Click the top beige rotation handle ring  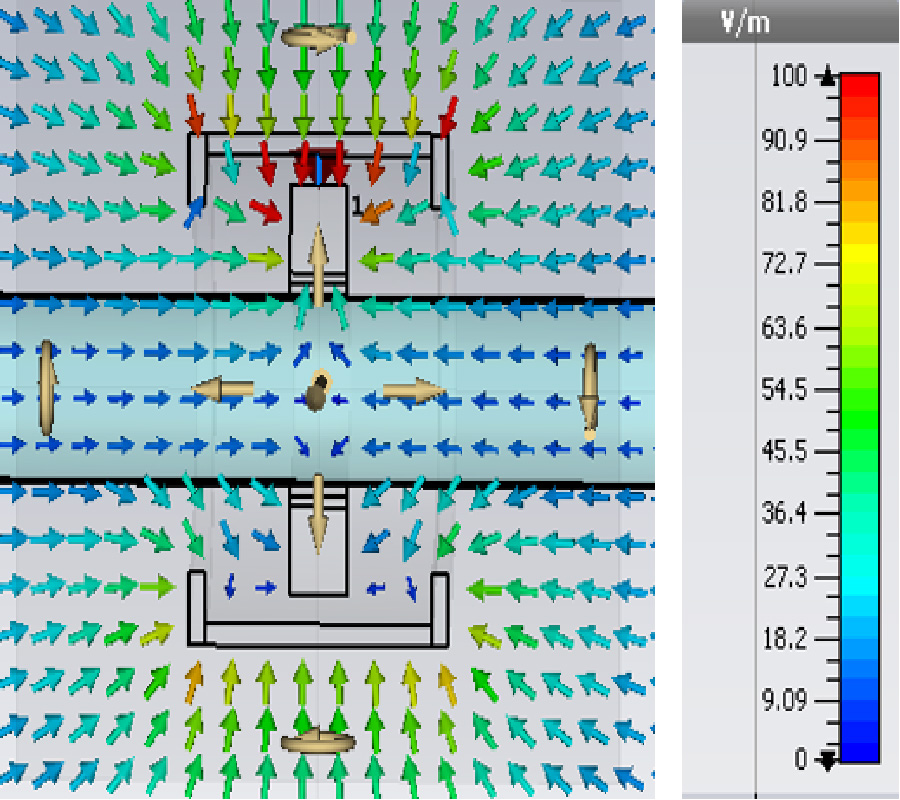point(318,38)
